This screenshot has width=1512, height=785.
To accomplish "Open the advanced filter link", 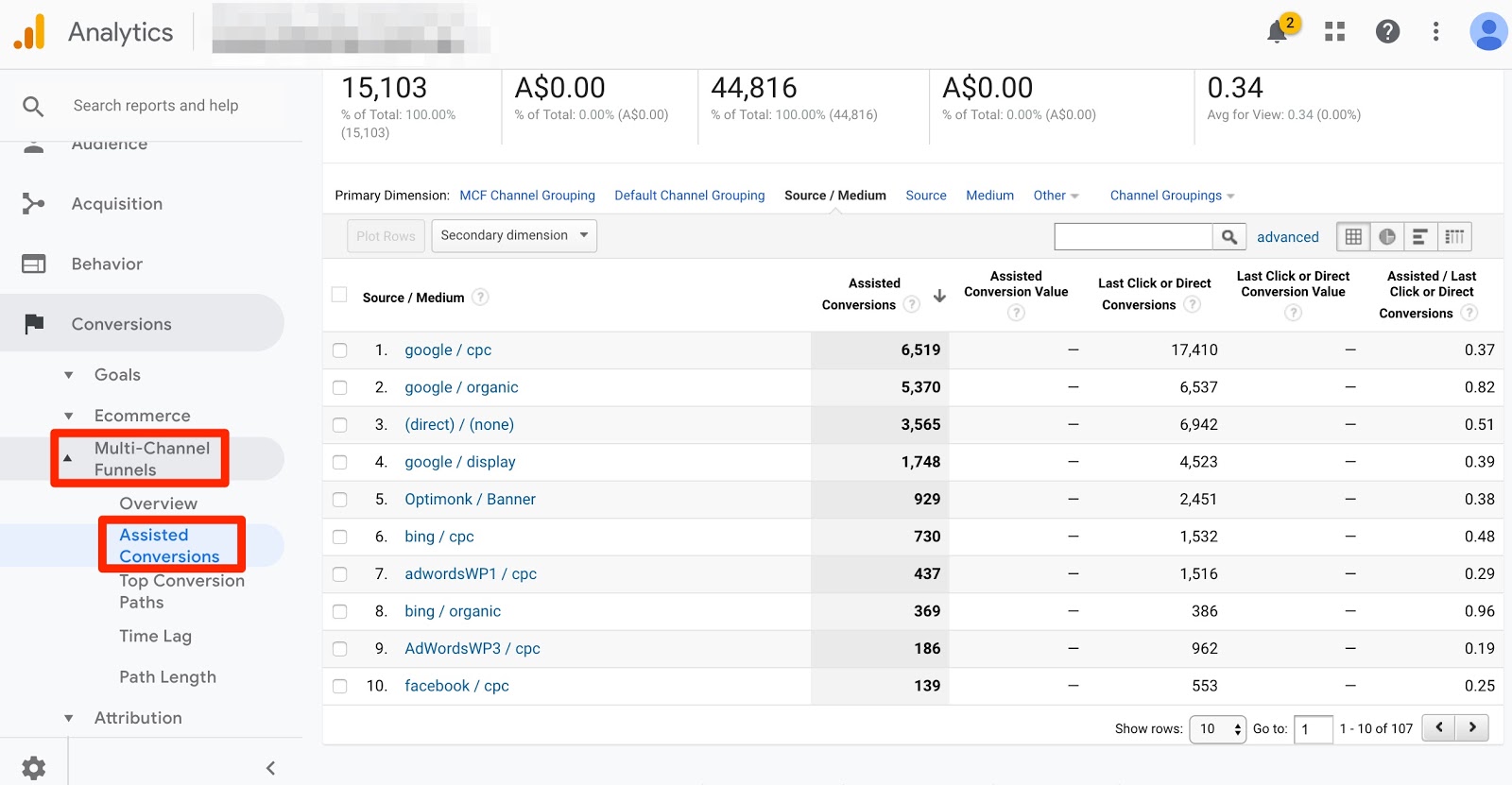I will (1287, 237).
